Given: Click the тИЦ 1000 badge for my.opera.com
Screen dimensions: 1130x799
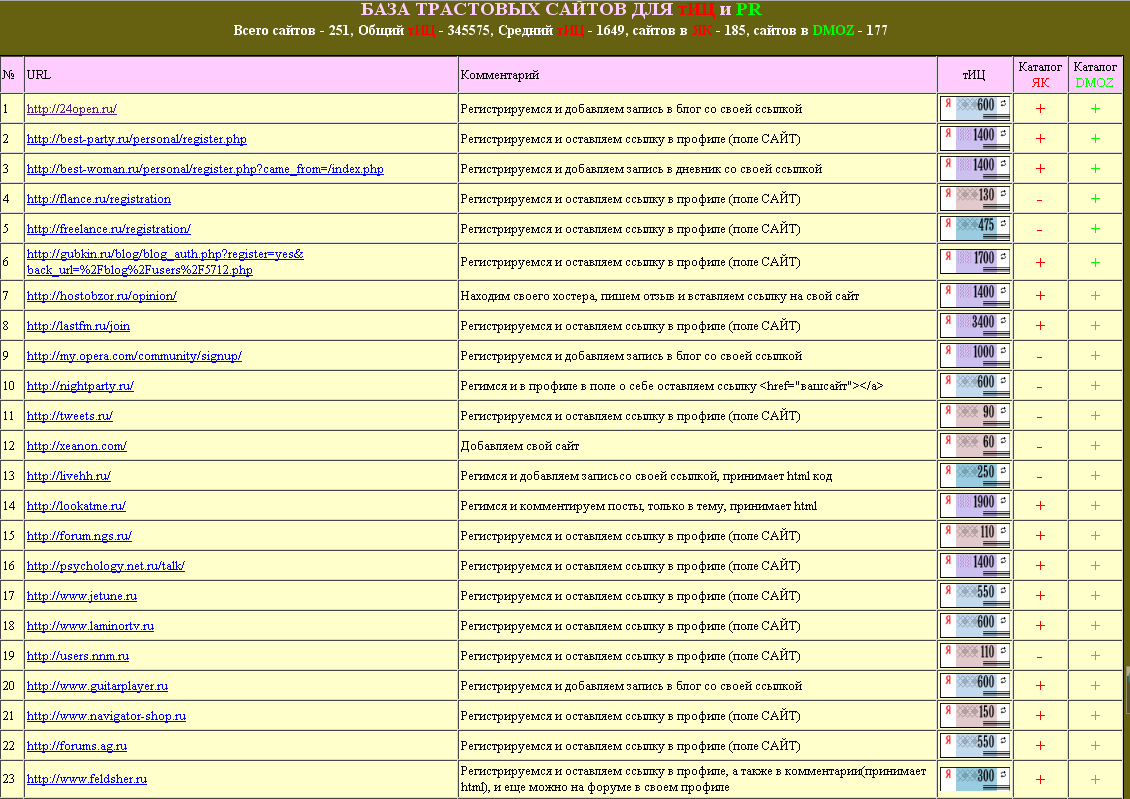Looking at the screenshot, I should click(975, 355).
